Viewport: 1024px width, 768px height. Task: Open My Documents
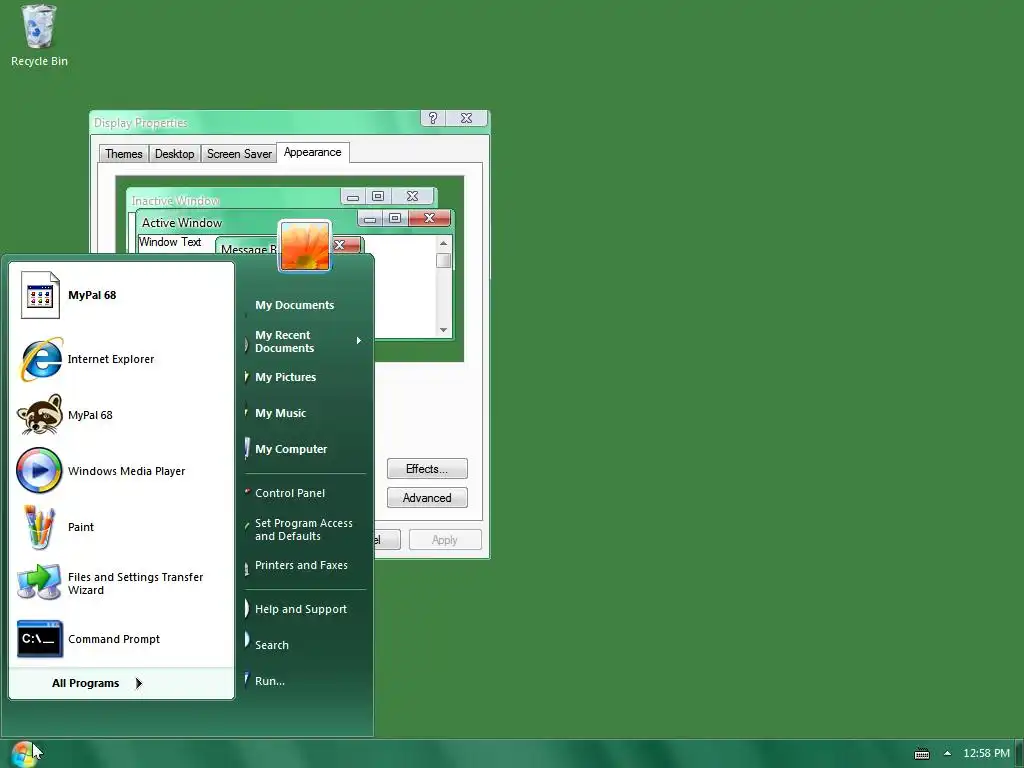[305, 305]
